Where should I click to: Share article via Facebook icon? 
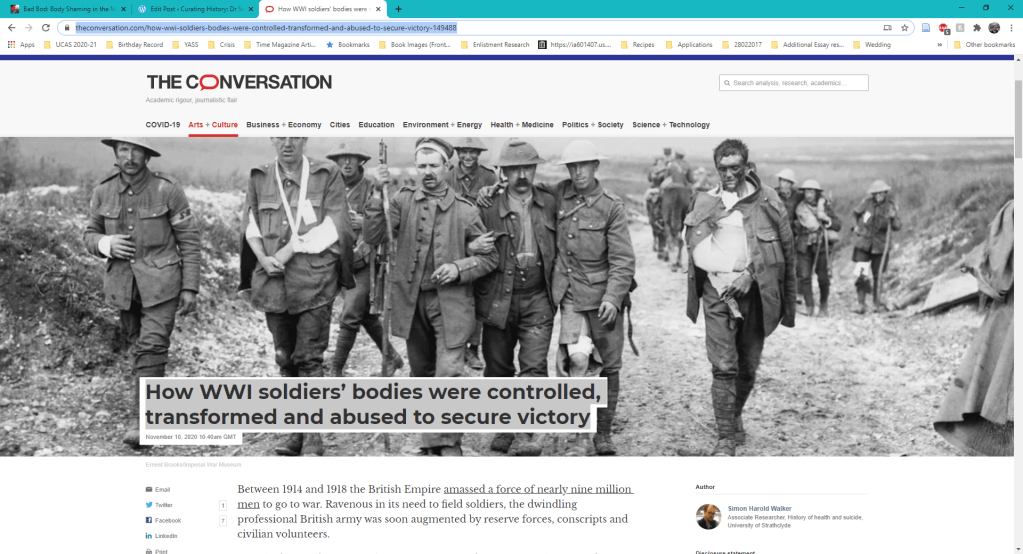[x=150, y=521]
